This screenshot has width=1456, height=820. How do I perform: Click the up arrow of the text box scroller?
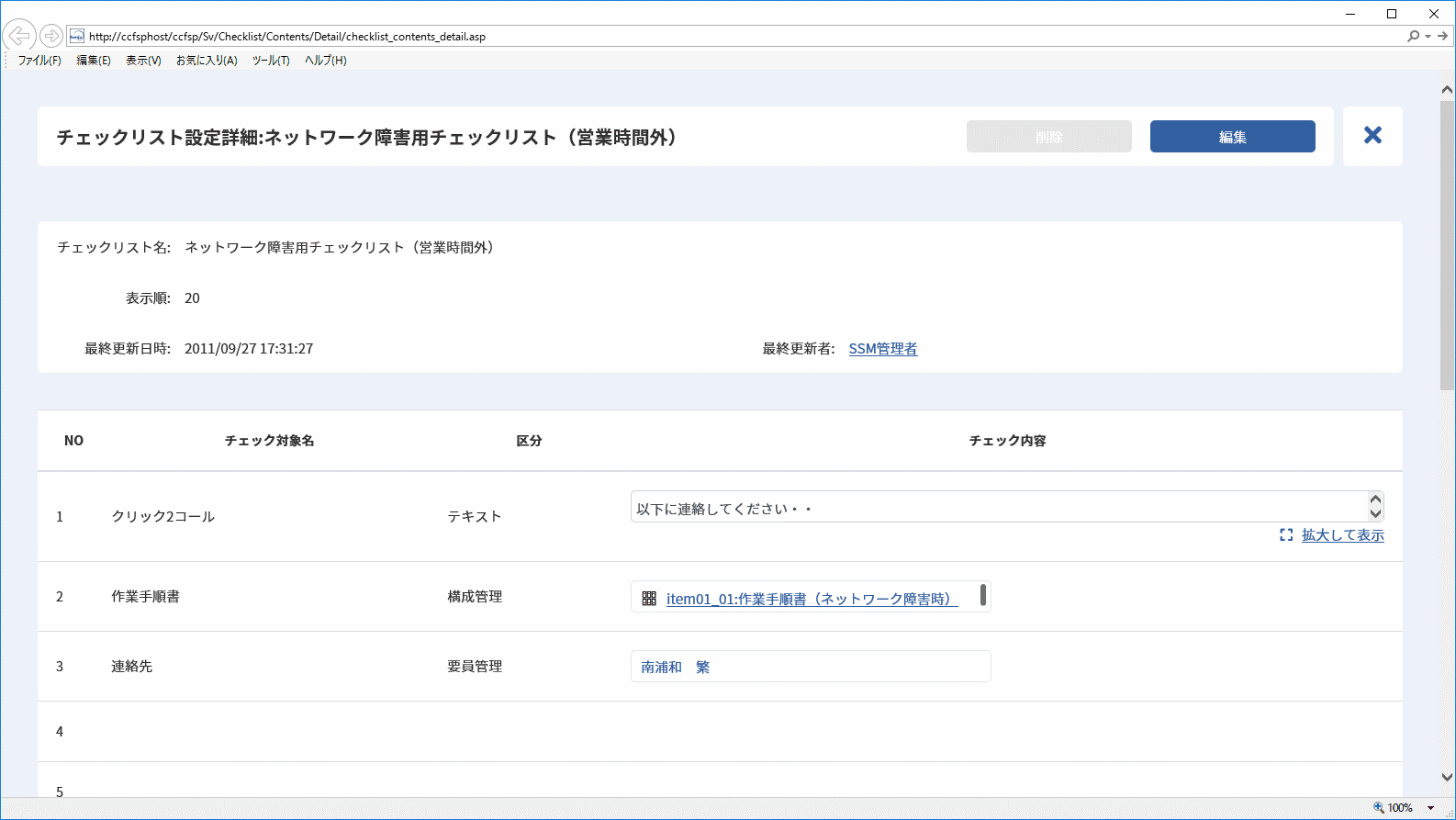pyautogui.click(x=1375, y=500)
